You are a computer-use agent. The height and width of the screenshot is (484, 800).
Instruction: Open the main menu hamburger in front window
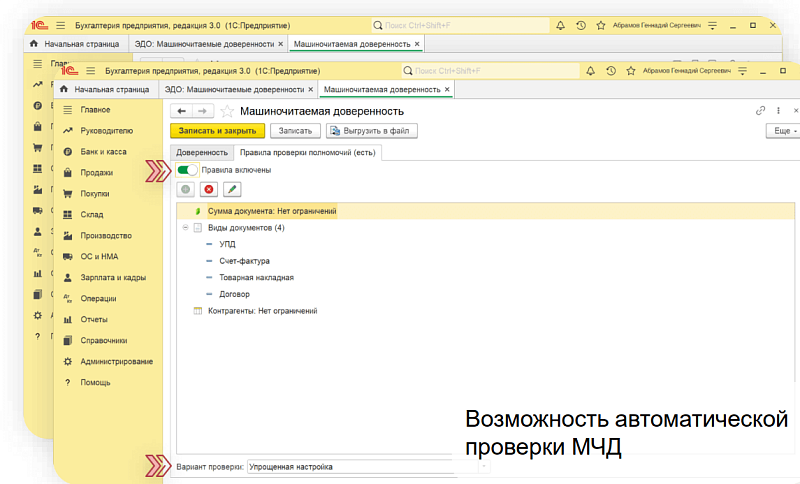click(x=90, y=71)
